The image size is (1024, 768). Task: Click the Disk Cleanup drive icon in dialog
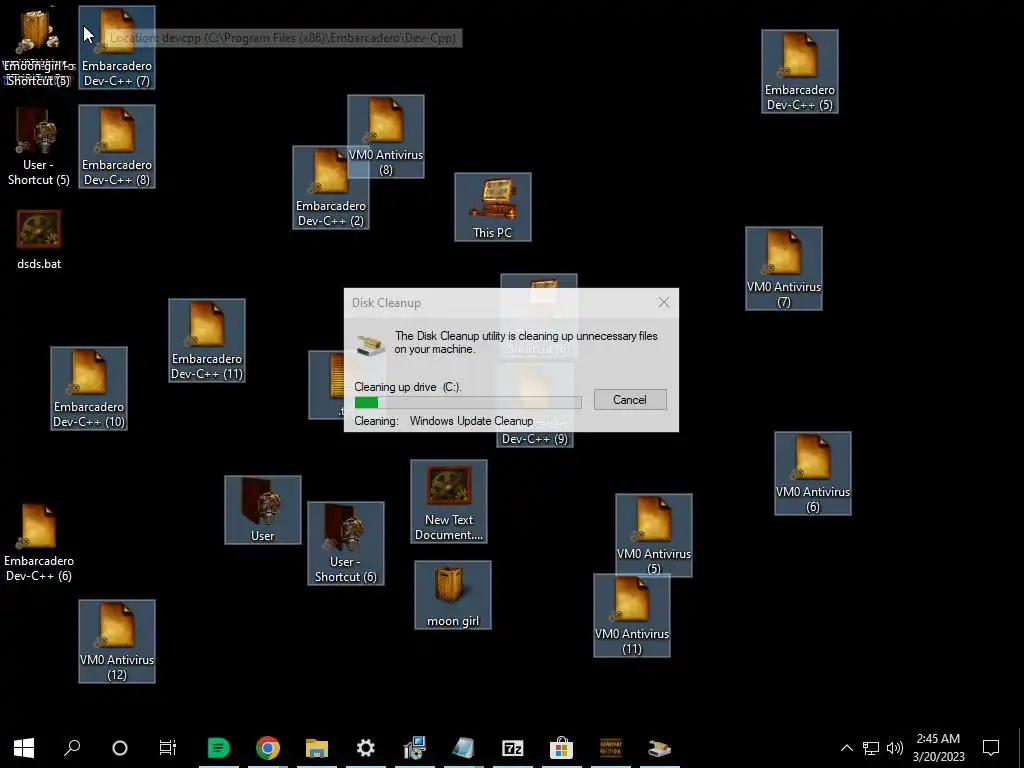tap(371, 344)
